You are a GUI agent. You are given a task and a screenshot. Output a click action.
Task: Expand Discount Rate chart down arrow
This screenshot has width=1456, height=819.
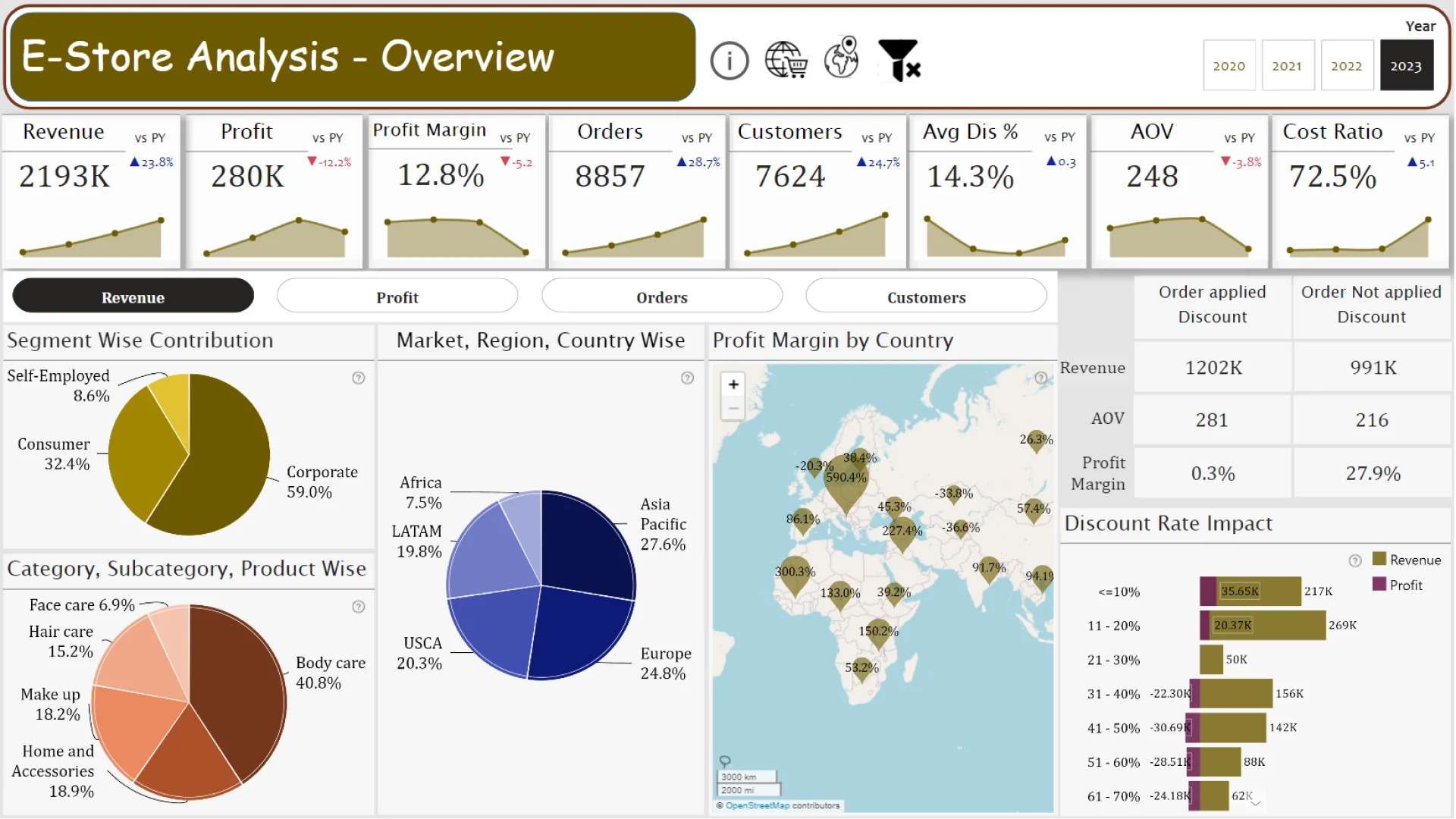(1256, 803)
